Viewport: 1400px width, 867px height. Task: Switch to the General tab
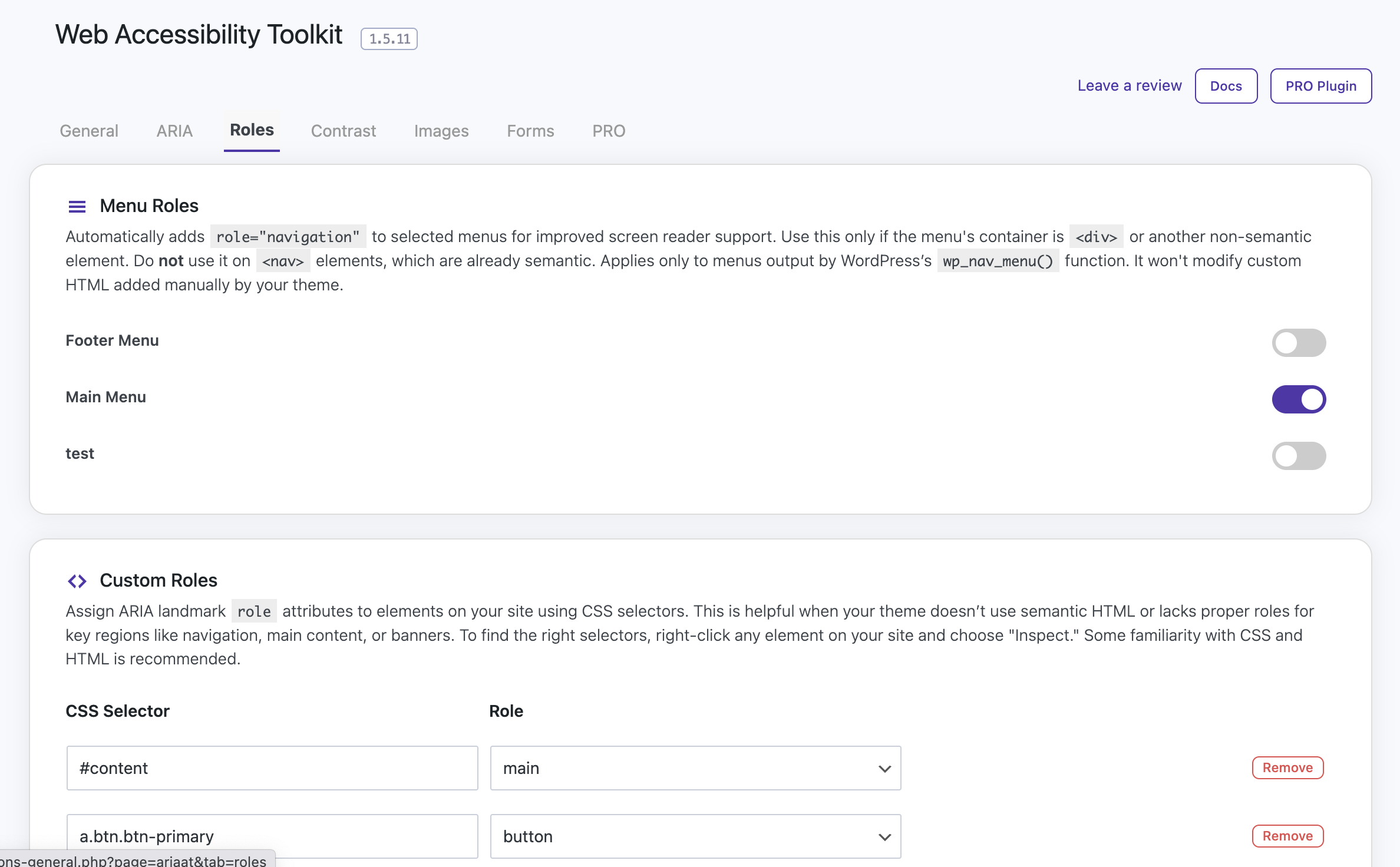click(89, 131)
